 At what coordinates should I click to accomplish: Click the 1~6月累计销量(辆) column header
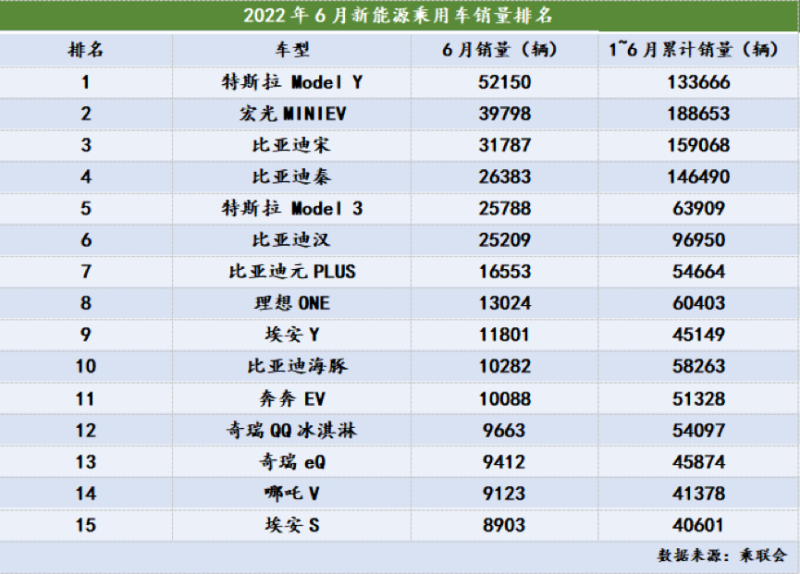[691, 50]
